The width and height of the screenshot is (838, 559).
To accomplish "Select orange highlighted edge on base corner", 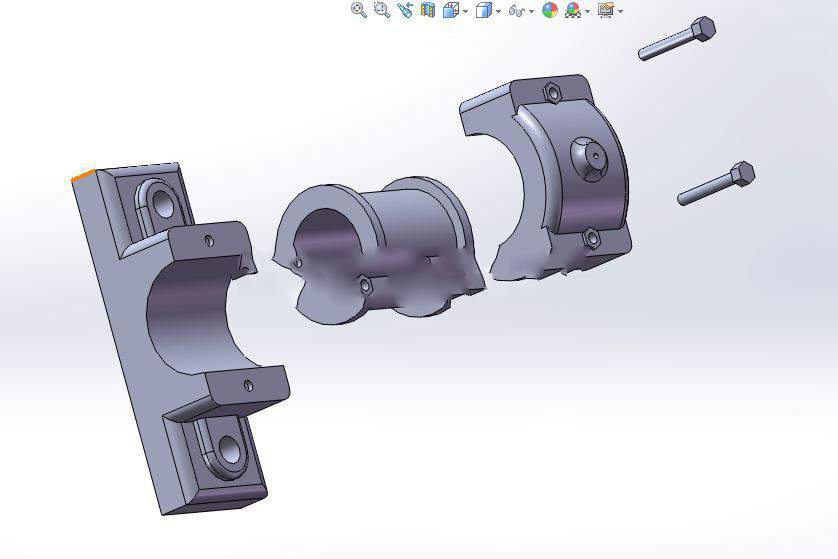I will [x=83, y=176].
